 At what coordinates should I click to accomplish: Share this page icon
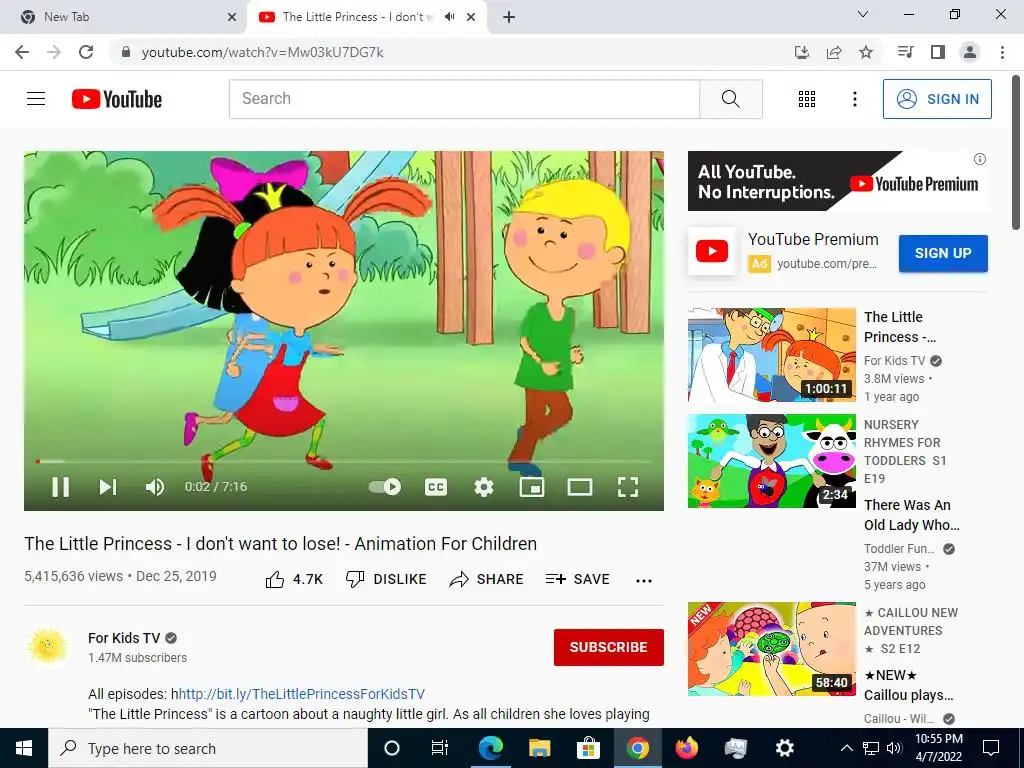(x=834, y=52)
